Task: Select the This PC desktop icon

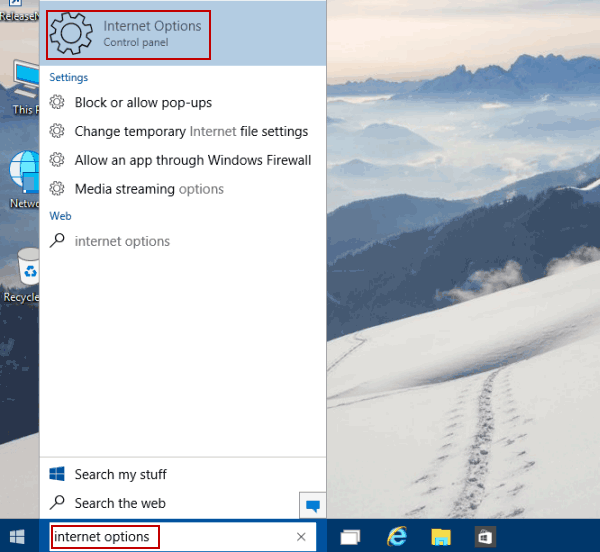Action: (24, 87)
